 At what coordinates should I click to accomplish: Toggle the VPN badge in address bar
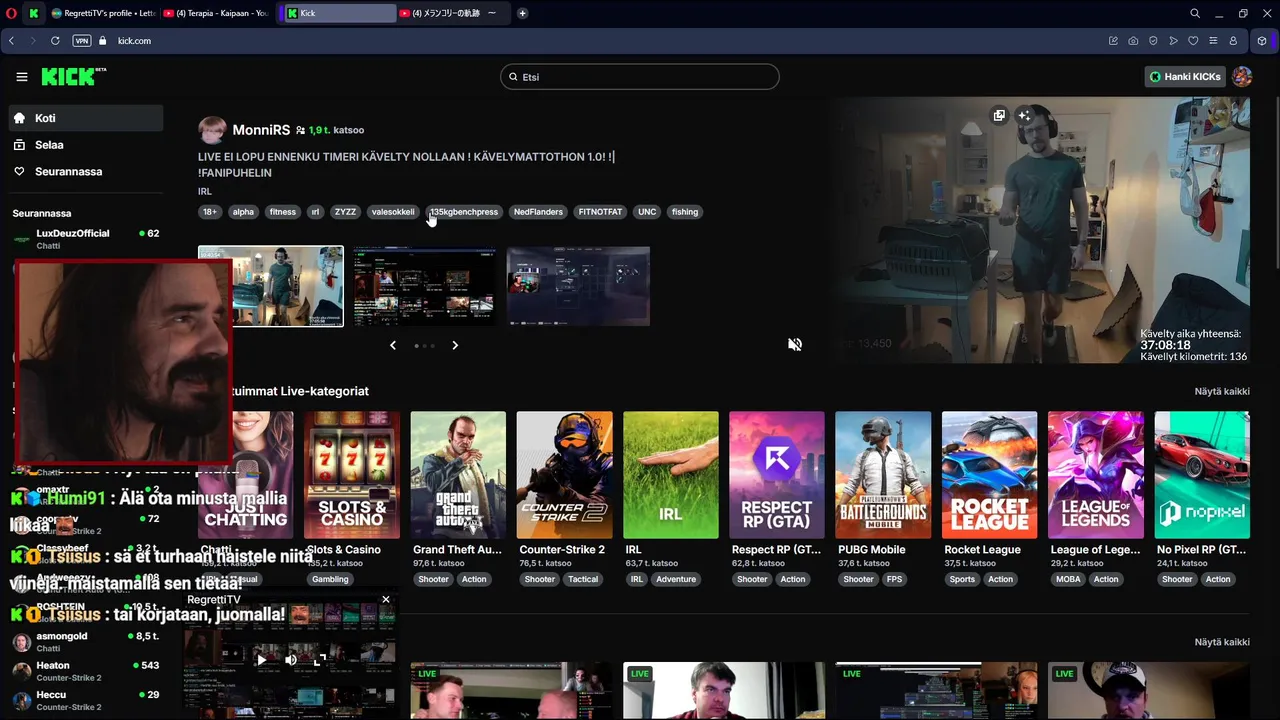[x=82, y=41]
